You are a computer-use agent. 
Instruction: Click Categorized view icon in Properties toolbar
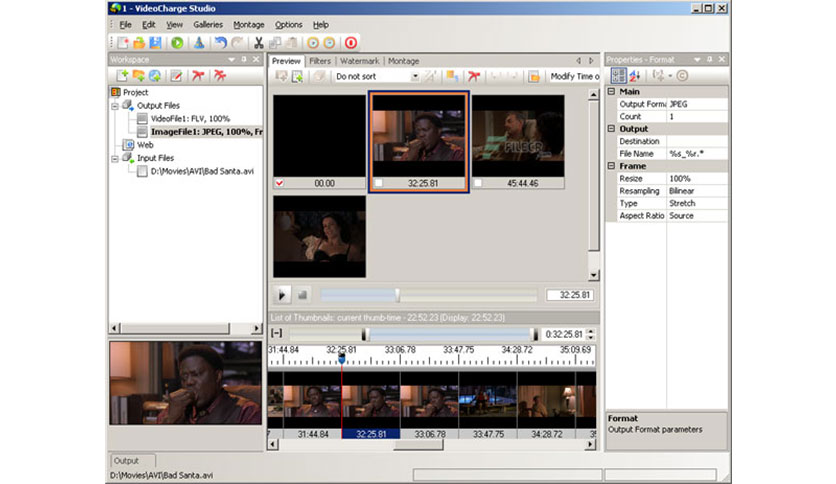618,76
